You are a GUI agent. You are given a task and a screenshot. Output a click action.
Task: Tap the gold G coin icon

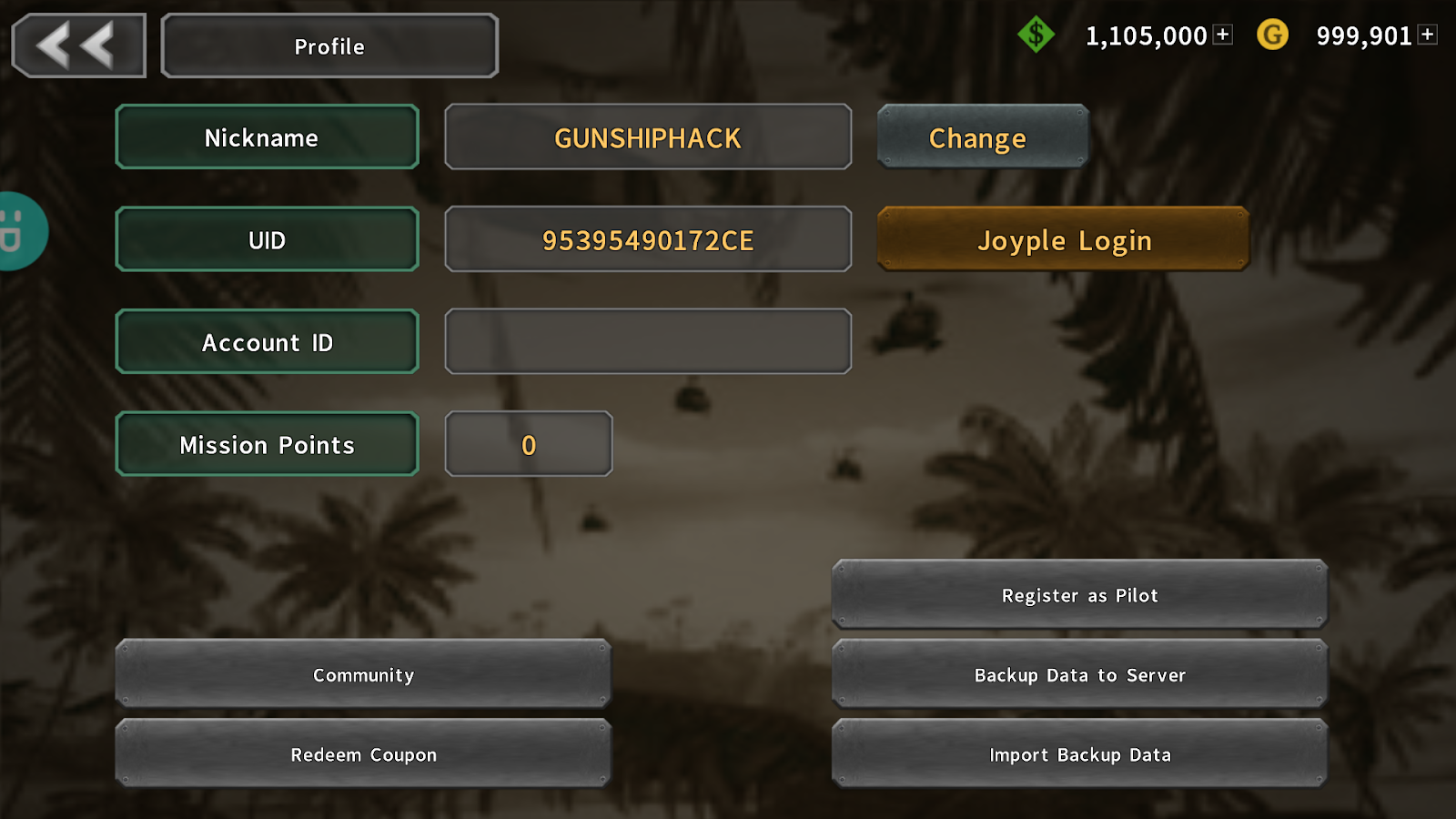pyautogui.click(x=1272, y=35)
